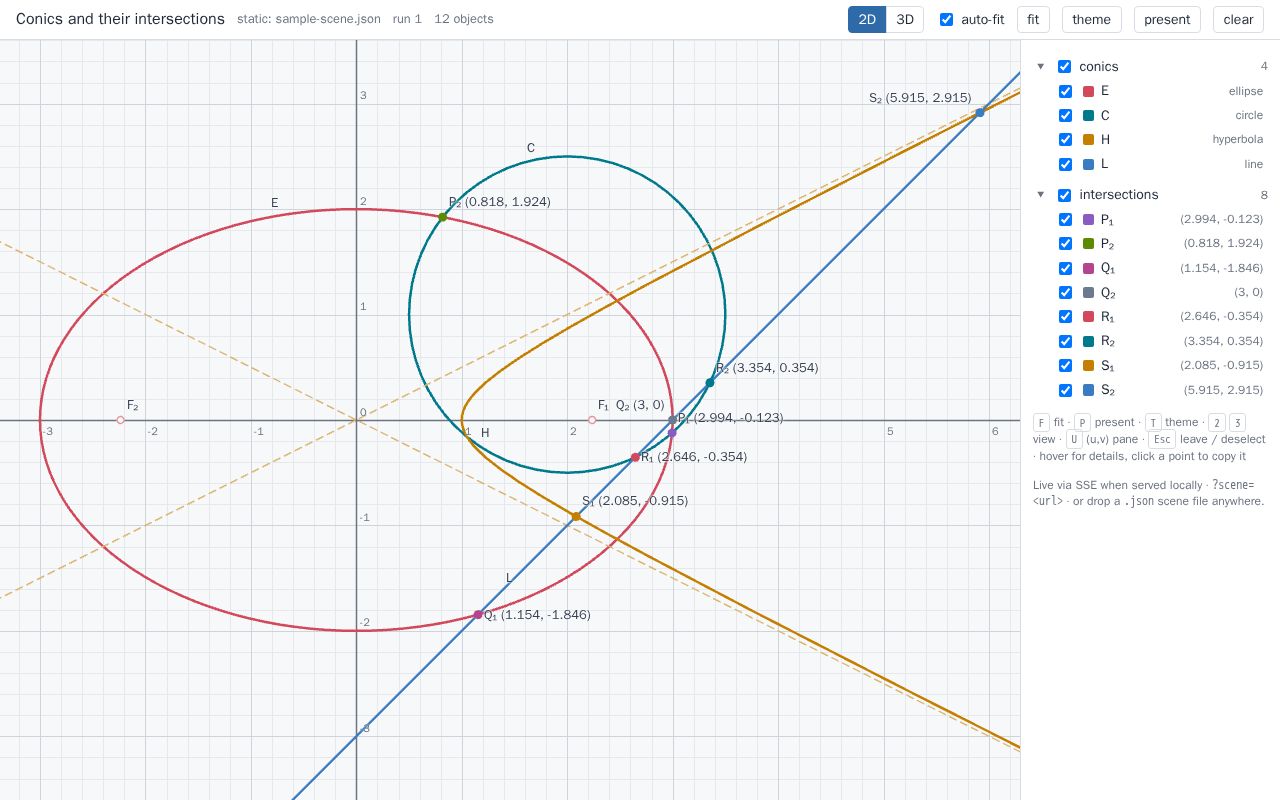
Task: Toggle the auto-fit checkbox
Action: [947, 19]
